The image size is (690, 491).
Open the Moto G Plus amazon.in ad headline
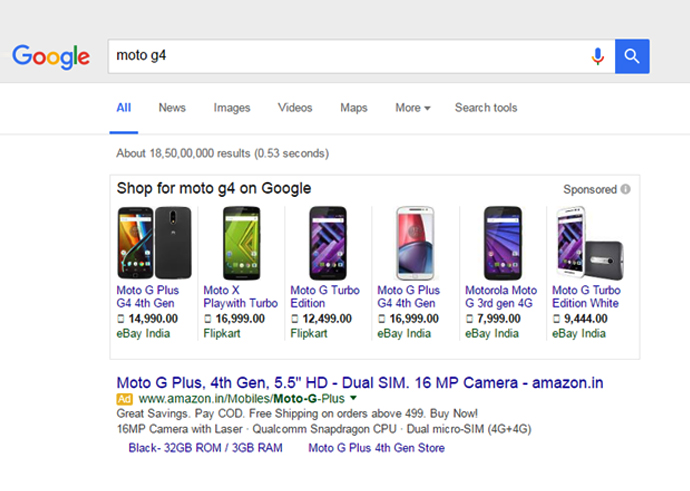tap(360, 383)
